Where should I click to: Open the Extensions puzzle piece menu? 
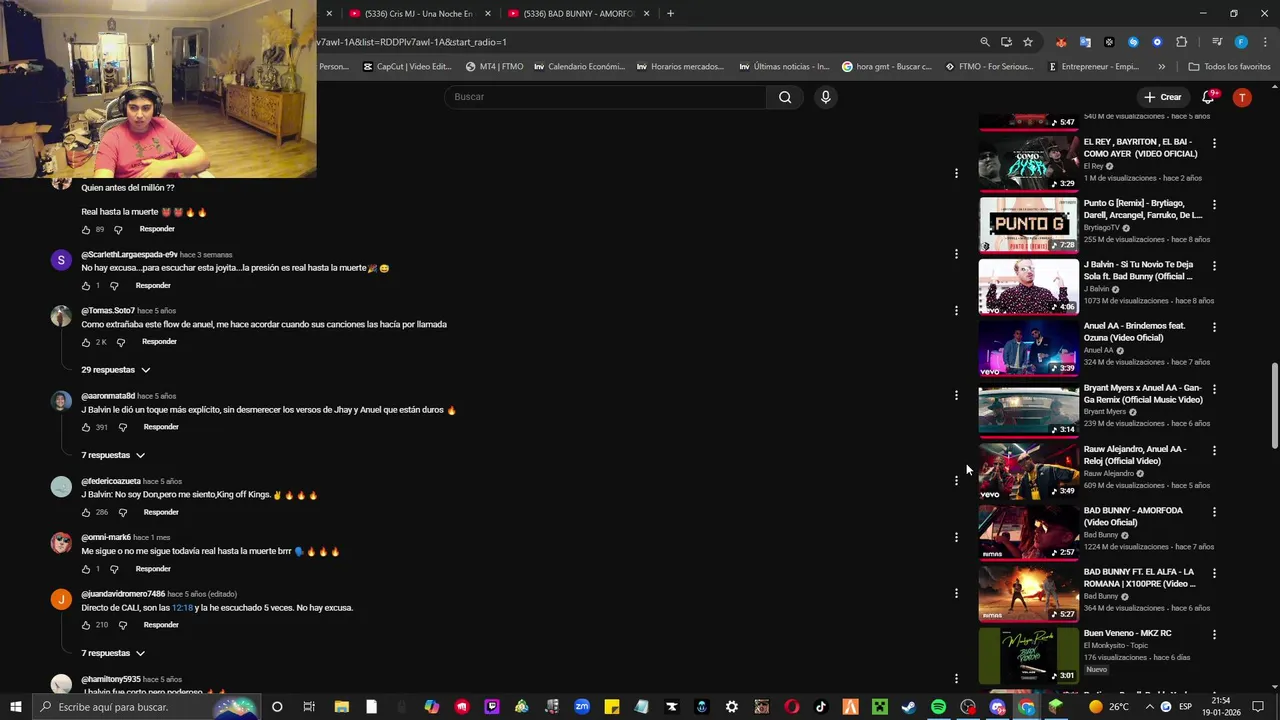(x=1181, y=42)
